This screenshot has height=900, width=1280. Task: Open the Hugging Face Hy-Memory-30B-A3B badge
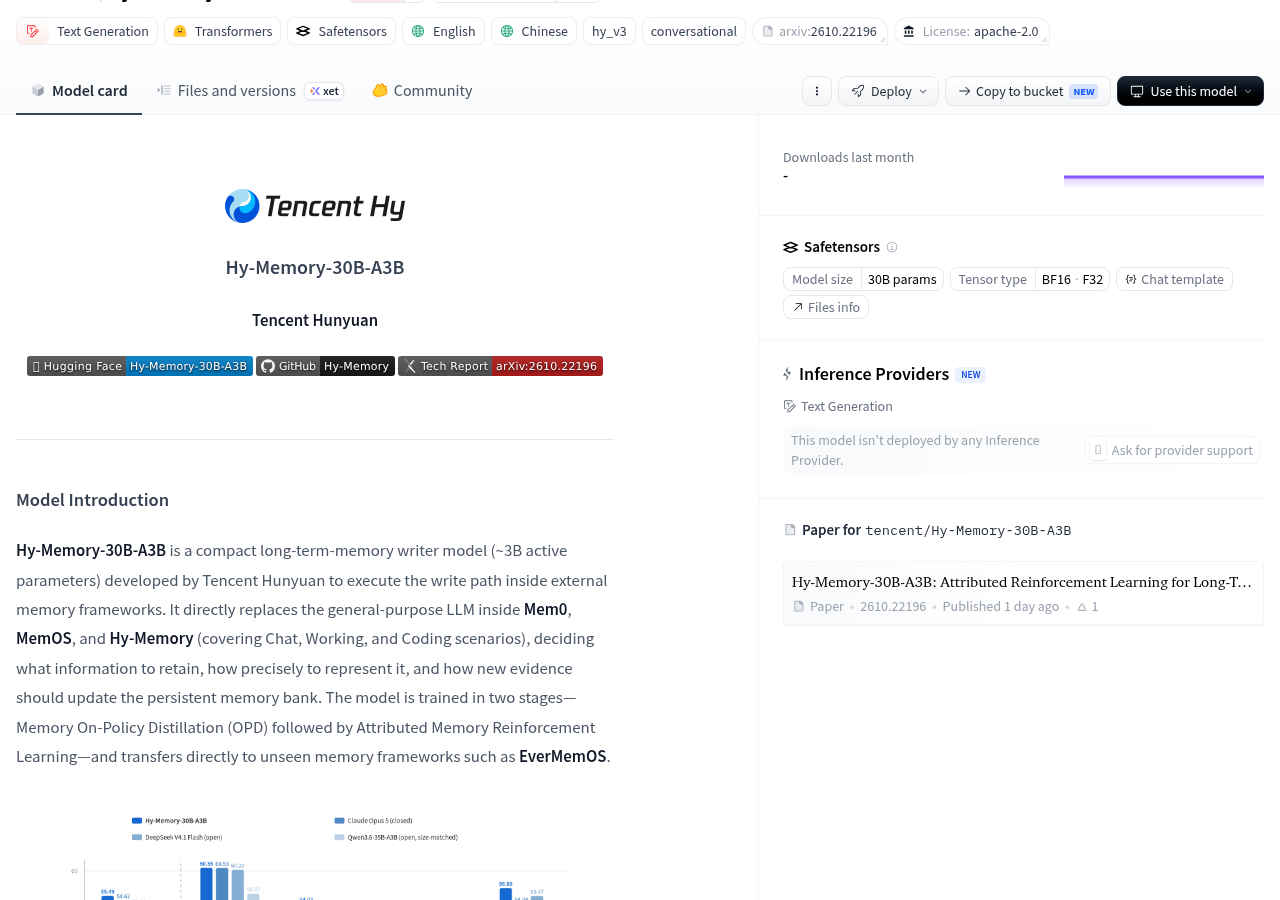point(140,366)
